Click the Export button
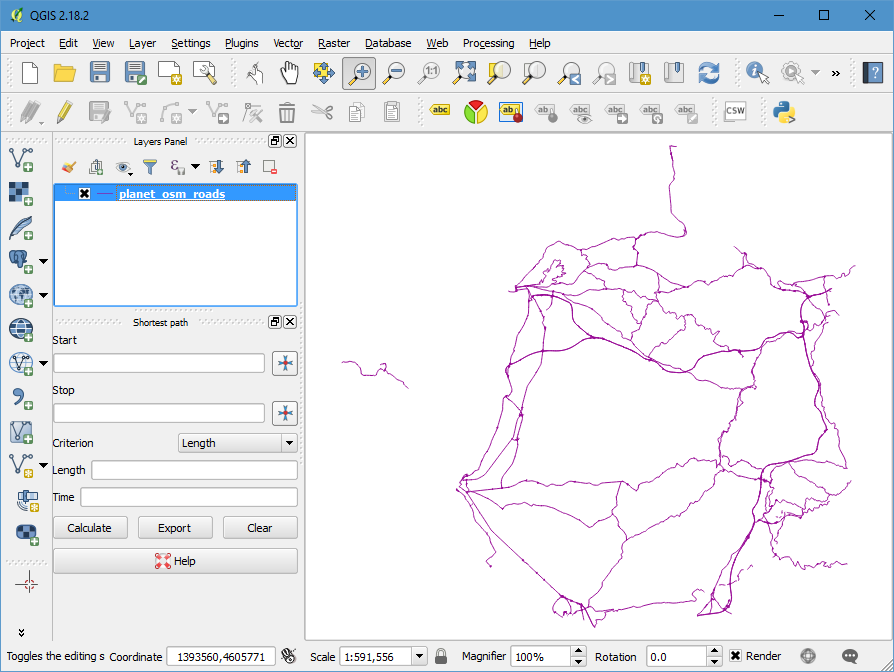894x672 pixels. tap(174, 528)
